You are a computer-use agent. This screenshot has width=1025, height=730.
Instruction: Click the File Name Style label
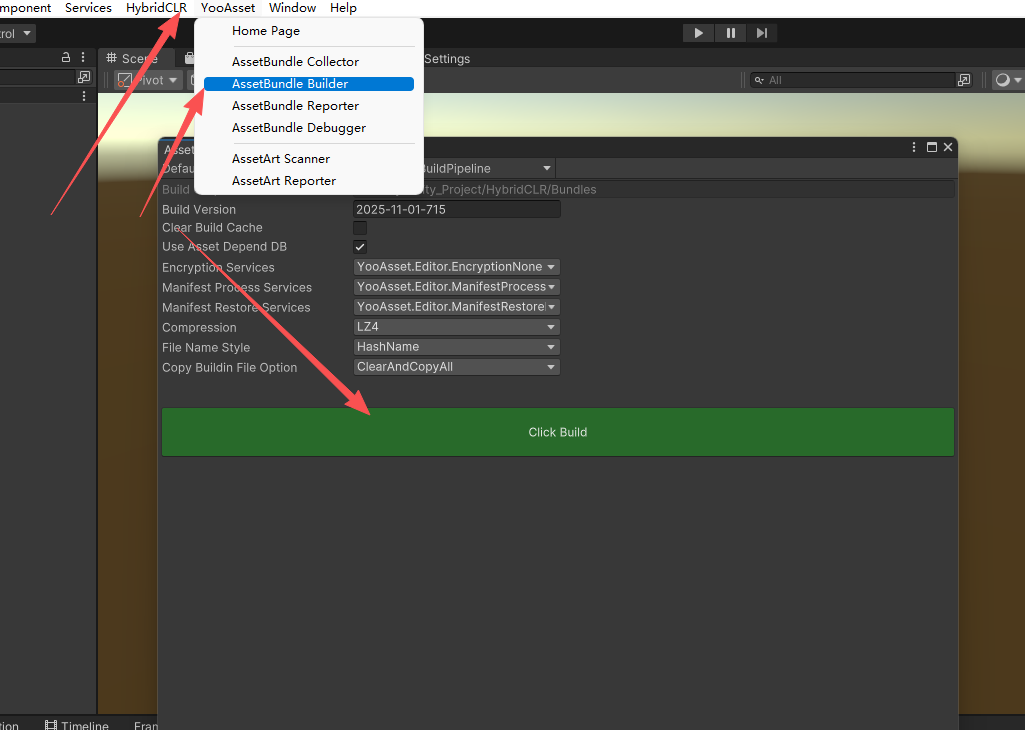tap(206, 348)
